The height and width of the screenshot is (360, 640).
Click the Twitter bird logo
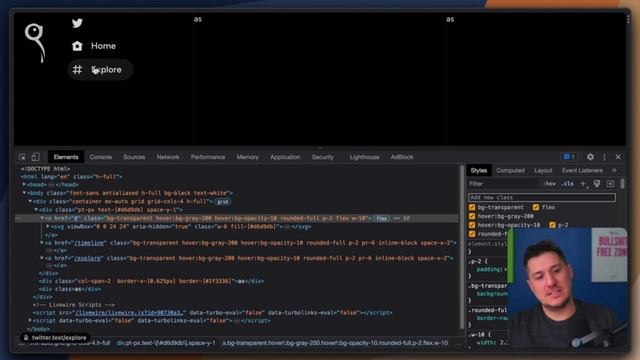[77, 23]
